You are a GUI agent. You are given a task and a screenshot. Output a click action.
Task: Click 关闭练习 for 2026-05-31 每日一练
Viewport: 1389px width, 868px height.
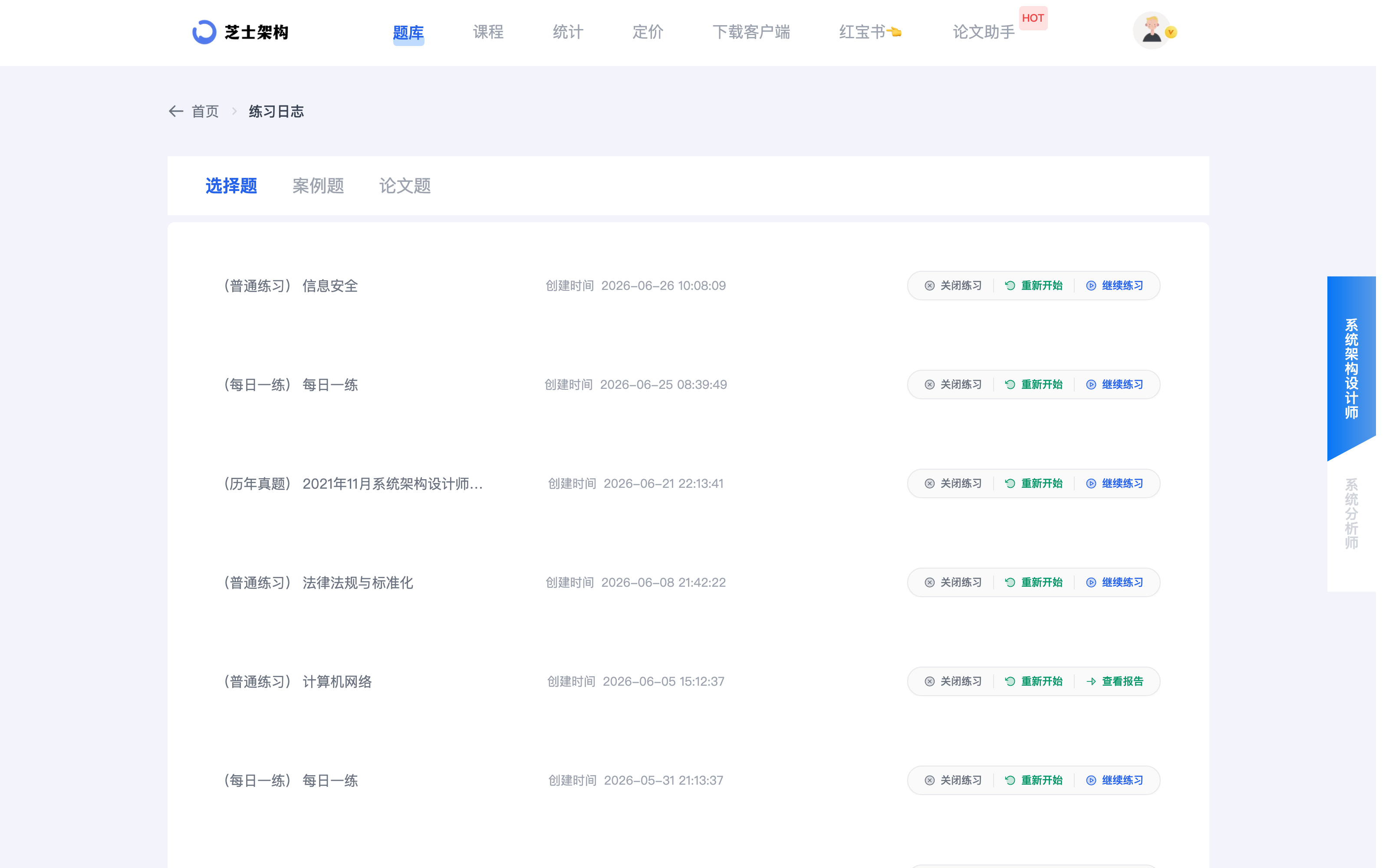click(x=961, y=781)
